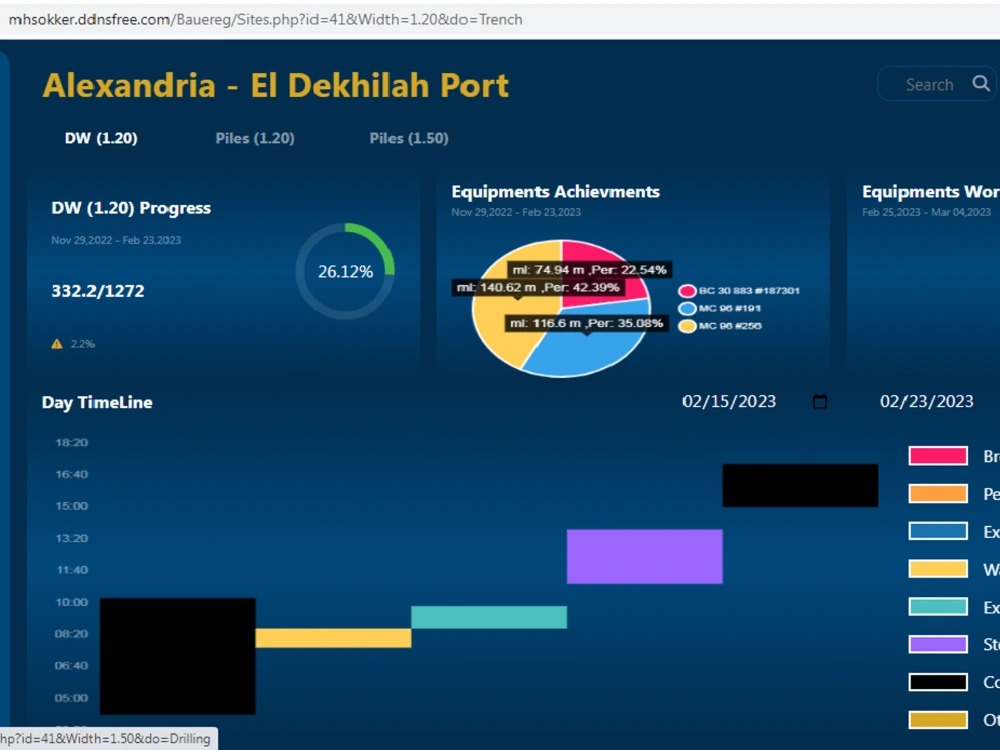Switch to the Piles (1.50) tab
Image resolution: width=1000 pixels, height=750 pixels.
(408, 138)
